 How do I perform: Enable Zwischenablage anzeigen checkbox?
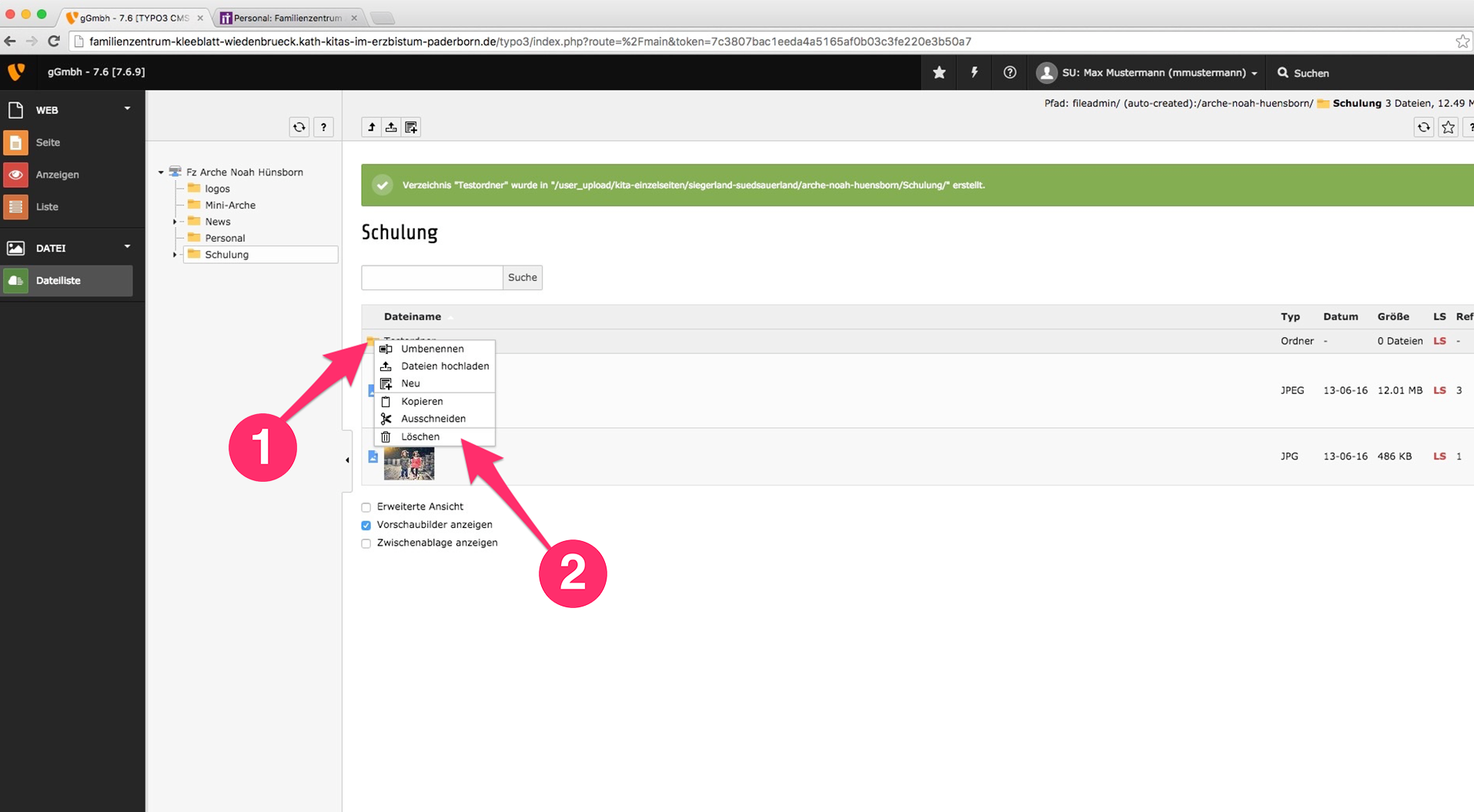coord(366,543)
